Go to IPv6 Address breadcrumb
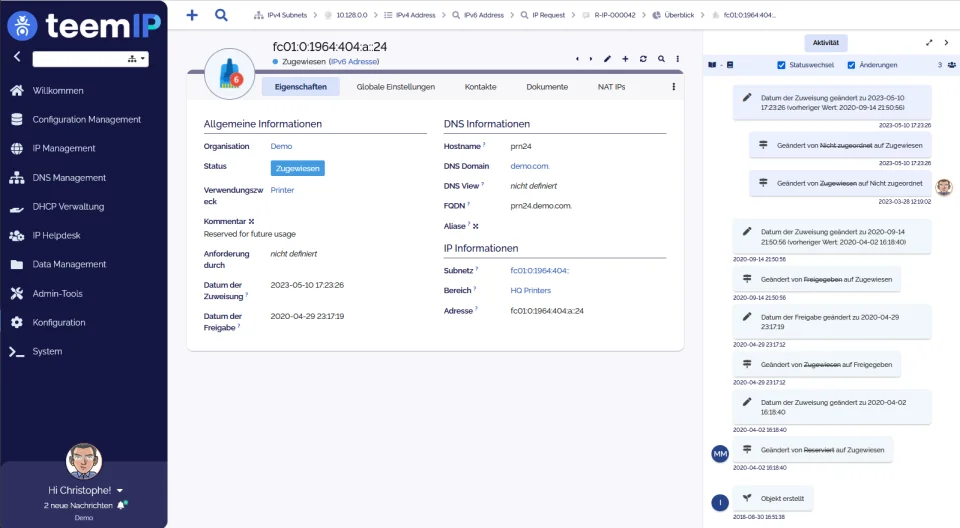 (x=478, y=15)
